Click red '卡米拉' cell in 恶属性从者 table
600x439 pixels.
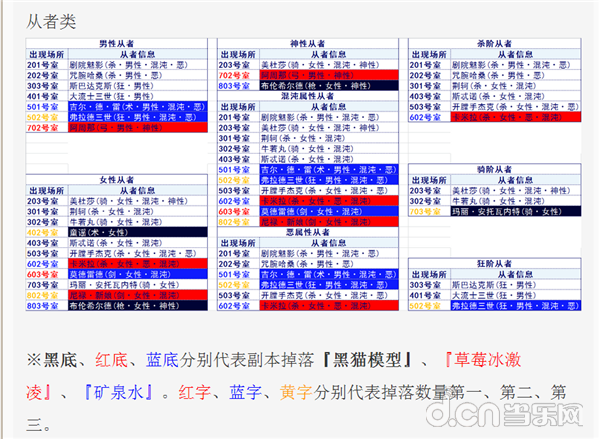(329, 305)
